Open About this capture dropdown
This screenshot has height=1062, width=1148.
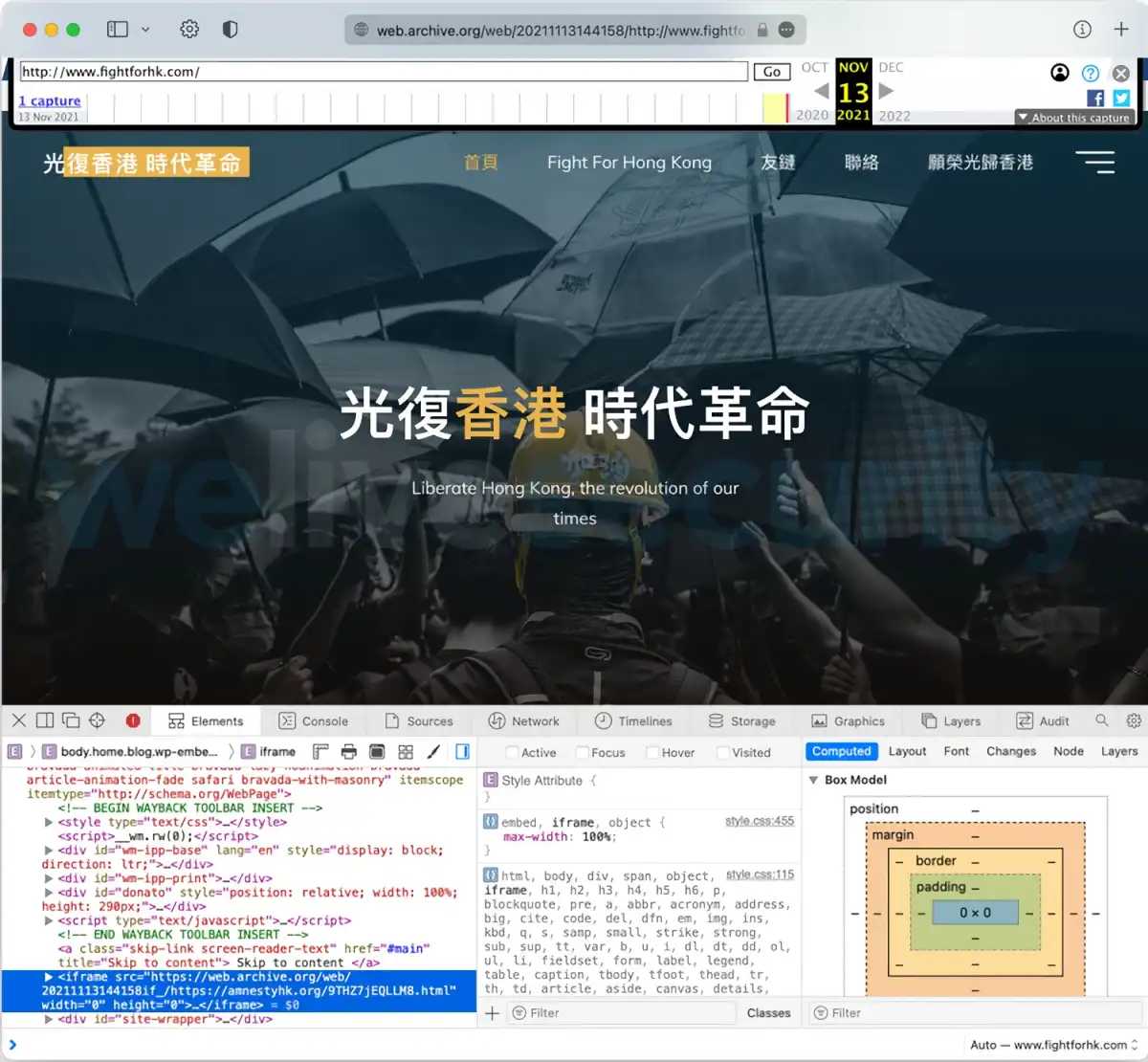(x=1074, y=118)
